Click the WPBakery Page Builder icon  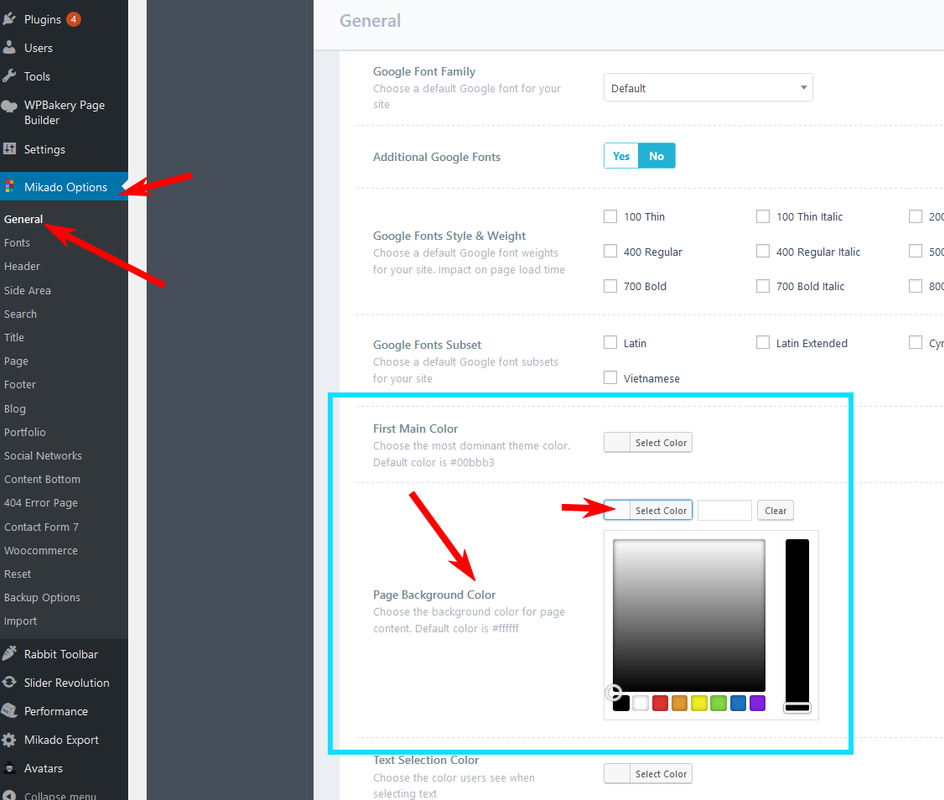9,106
